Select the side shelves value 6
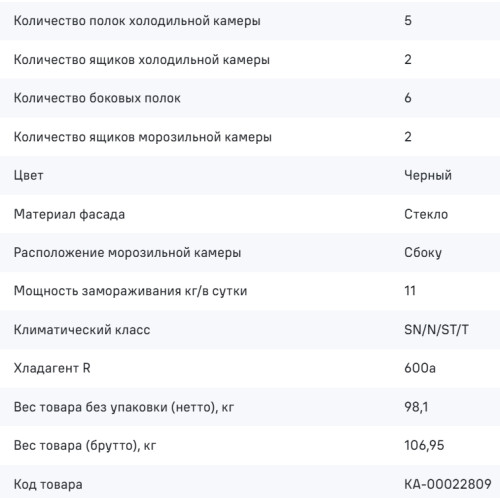The image size is (500, 498). [408, 98]
